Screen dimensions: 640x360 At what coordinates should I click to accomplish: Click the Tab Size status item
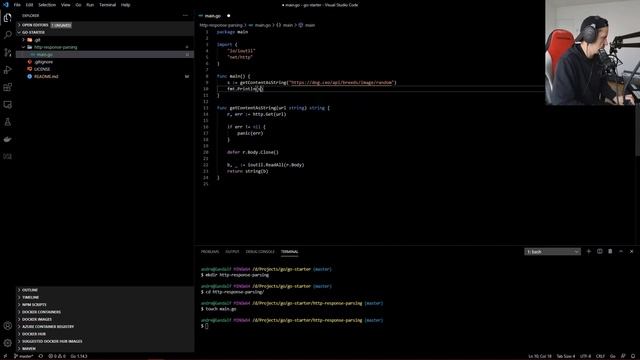click(566, 356)
